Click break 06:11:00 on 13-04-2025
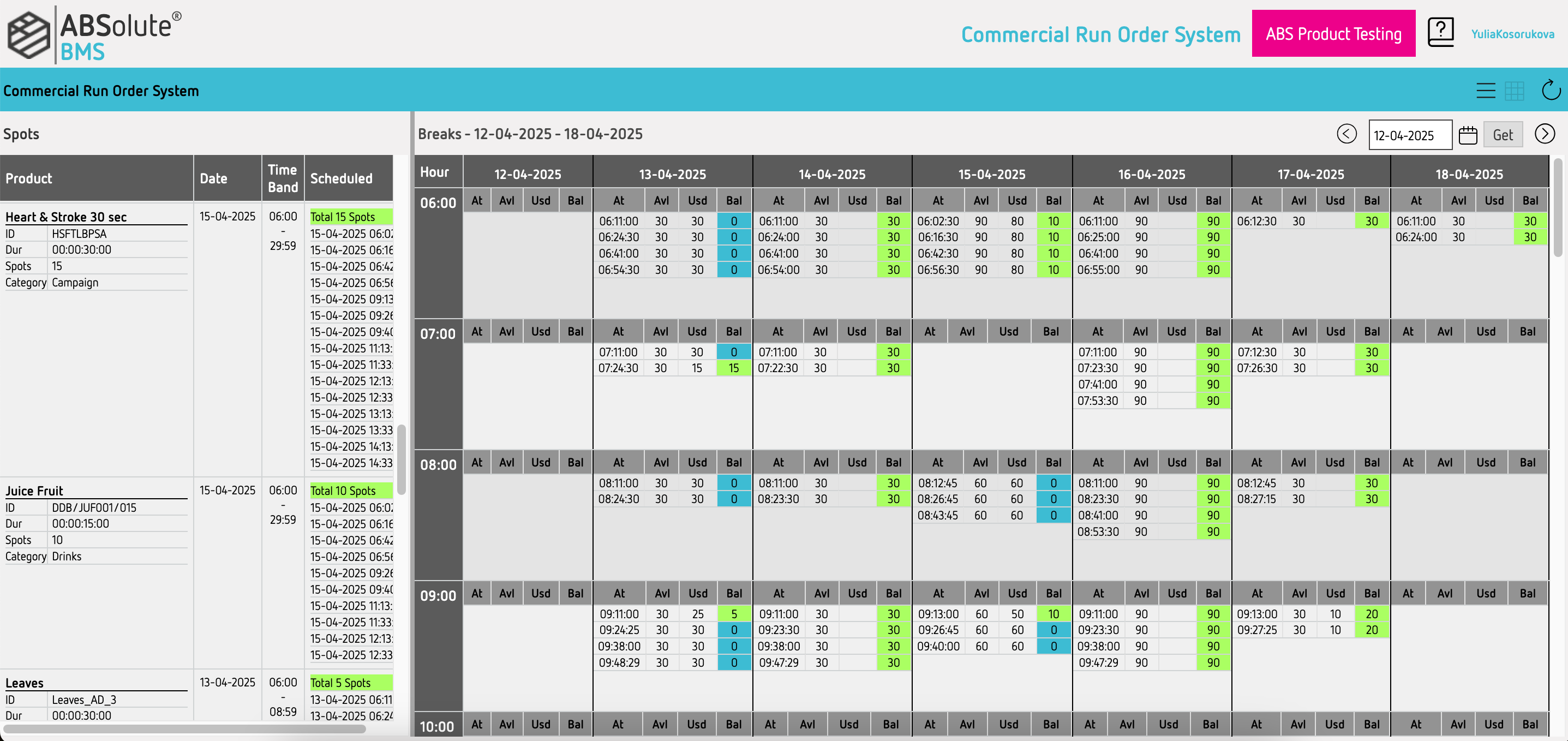The image size is (1568, 741). pyautogui.click(x=619, y=221)
